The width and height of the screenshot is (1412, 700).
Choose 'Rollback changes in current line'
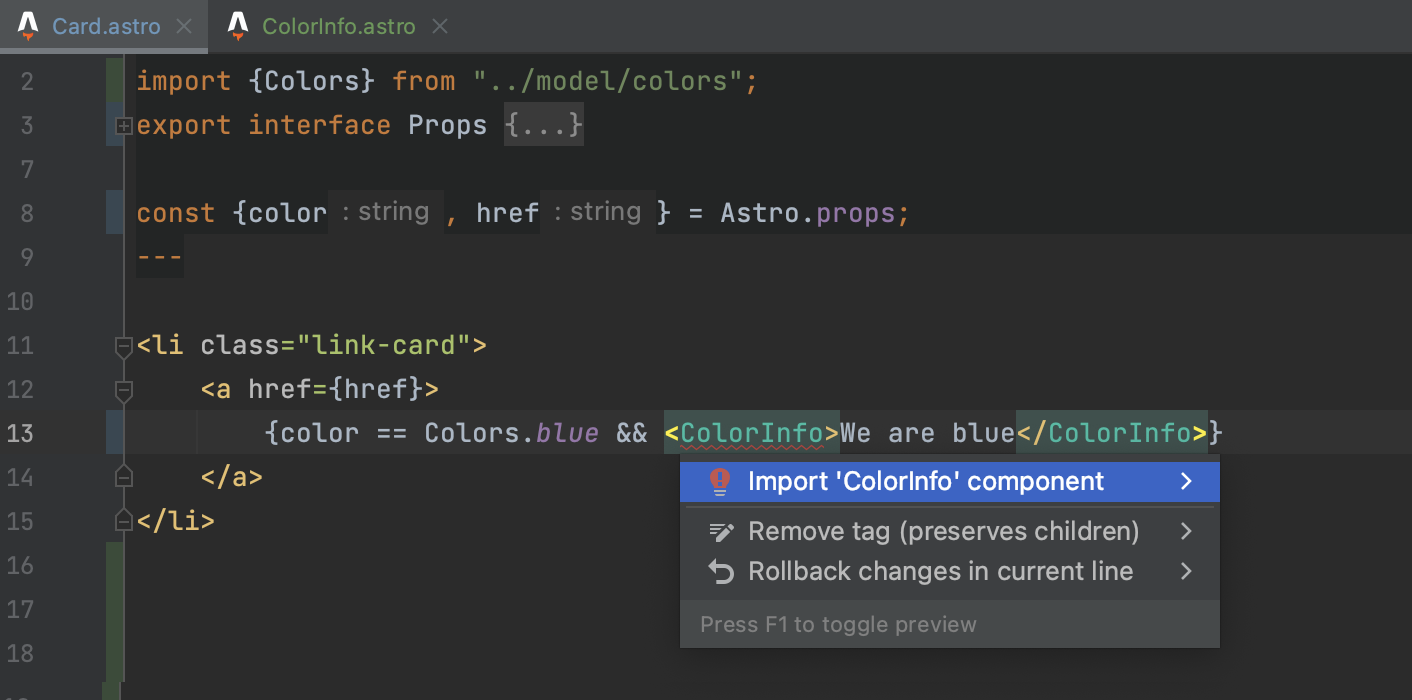pyautogui.click(x=940, y=571)
